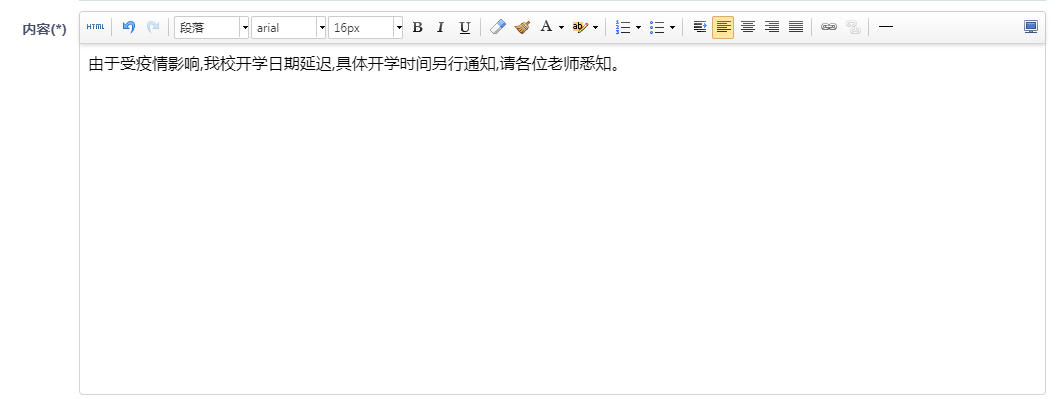Remove link with broken chain icon
Screen dimensions: 1057x399
pyautogui.click(x=853, y=28)
